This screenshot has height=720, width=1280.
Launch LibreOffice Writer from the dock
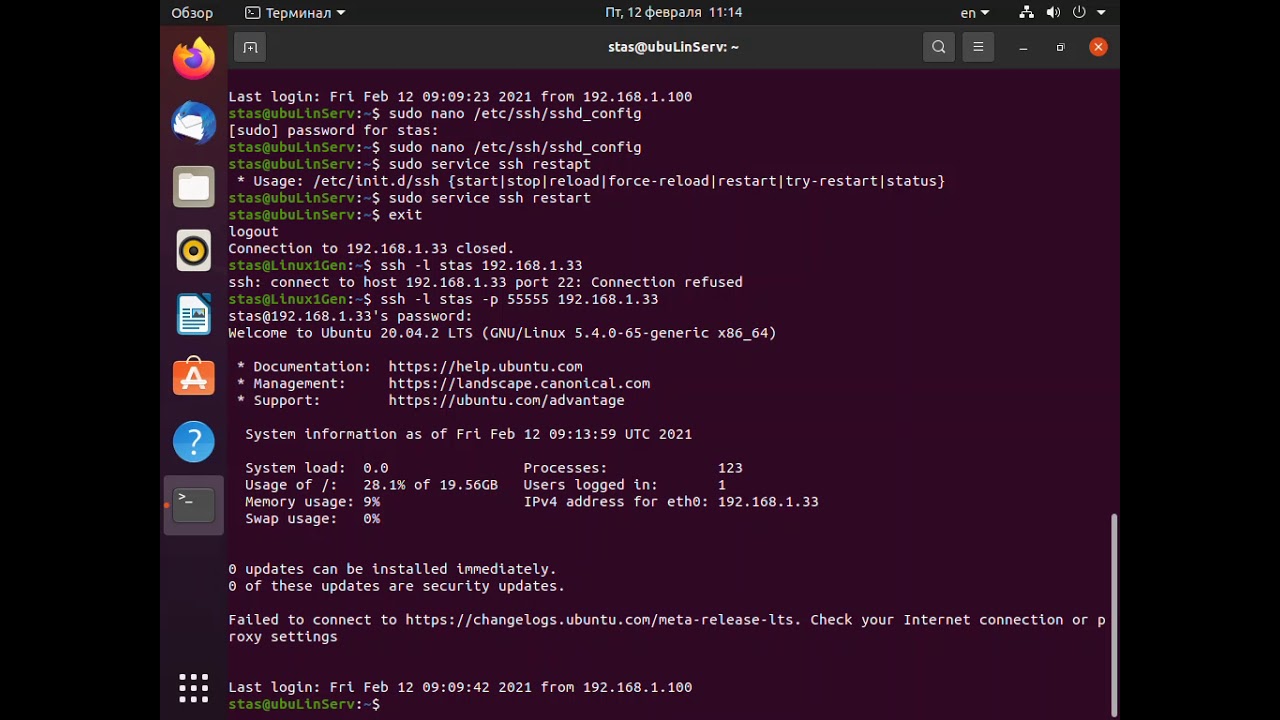pyautogui.click(x=194, y=315)
